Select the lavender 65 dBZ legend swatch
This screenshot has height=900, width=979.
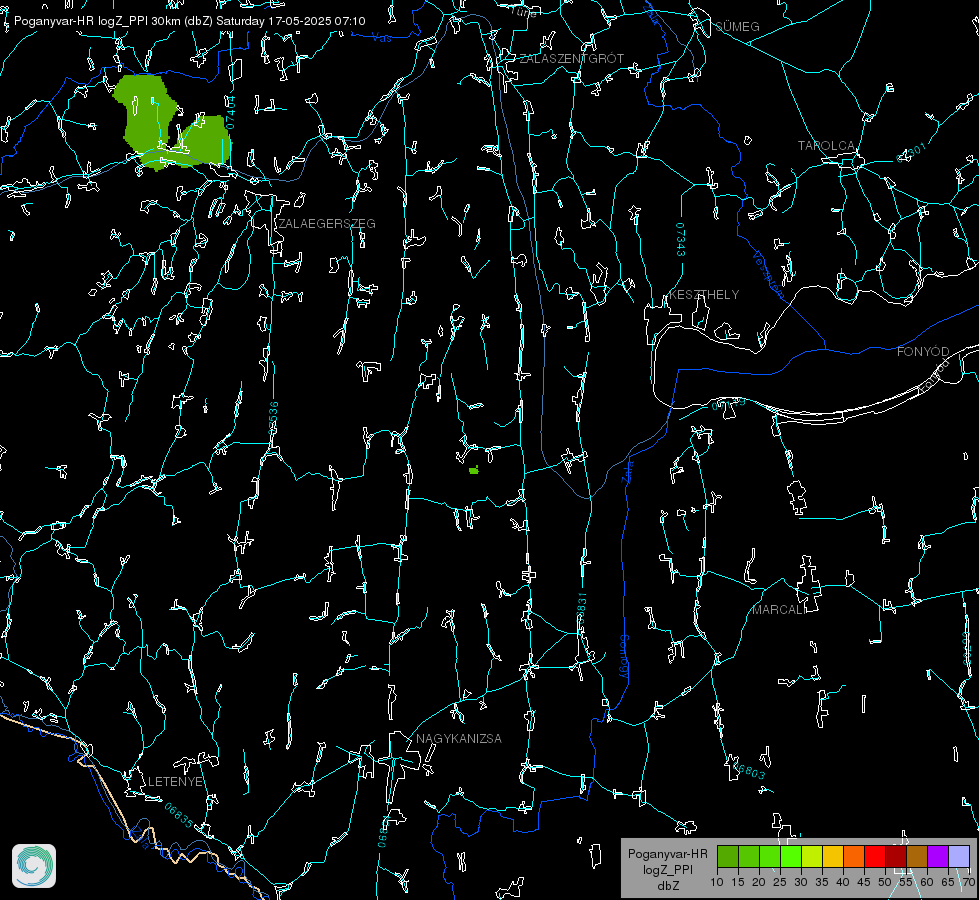coord(959,856)
